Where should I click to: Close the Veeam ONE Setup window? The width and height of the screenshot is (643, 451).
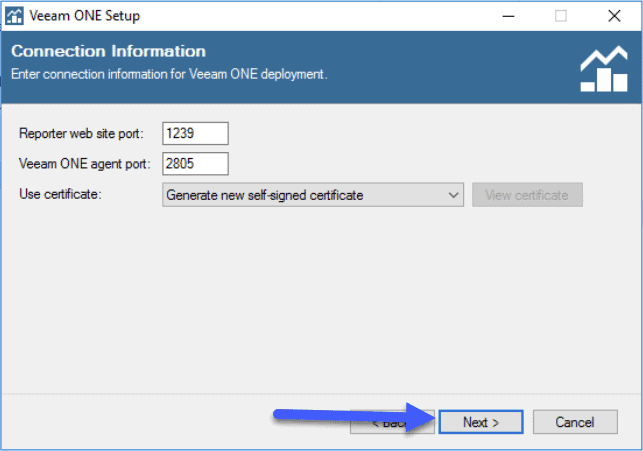tap(614, 16)
